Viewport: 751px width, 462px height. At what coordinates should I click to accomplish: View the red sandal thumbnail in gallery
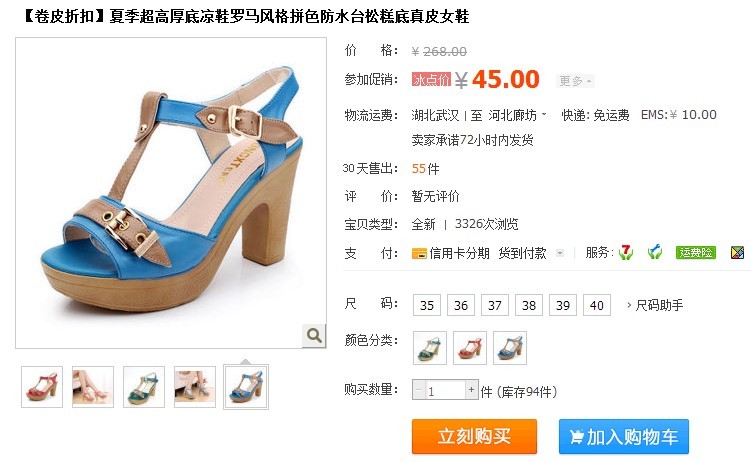click(x=42, y=387)
